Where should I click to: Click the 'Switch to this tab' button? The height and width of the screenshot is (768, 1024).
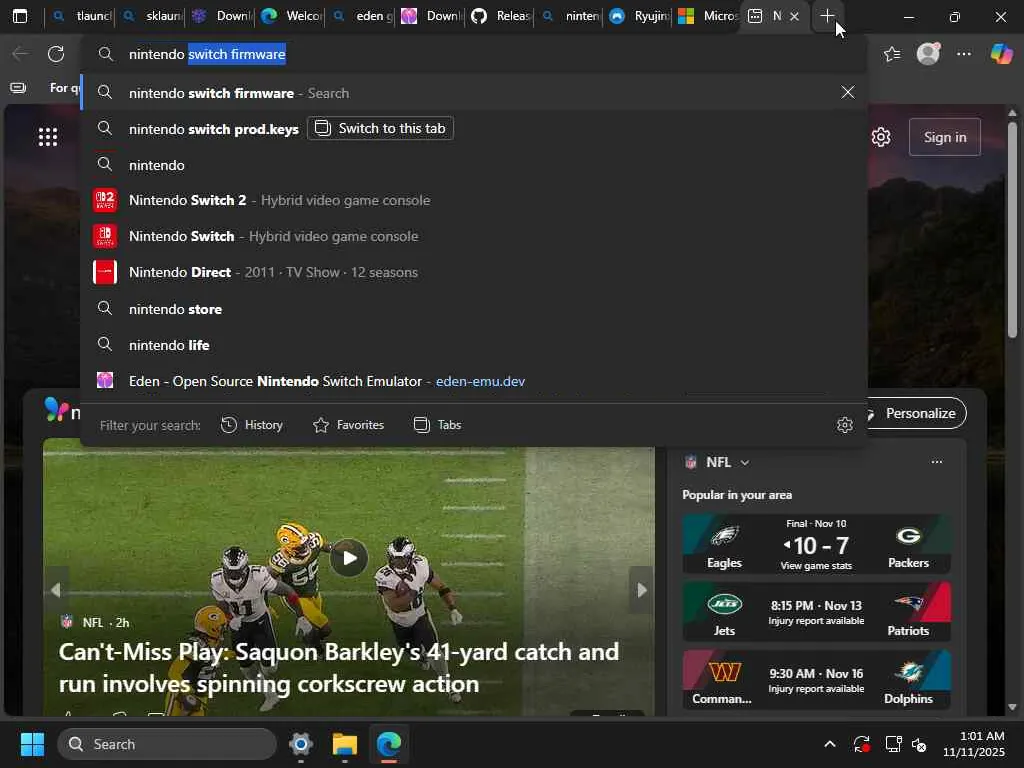pyautogui.click(x=380, y=128)
